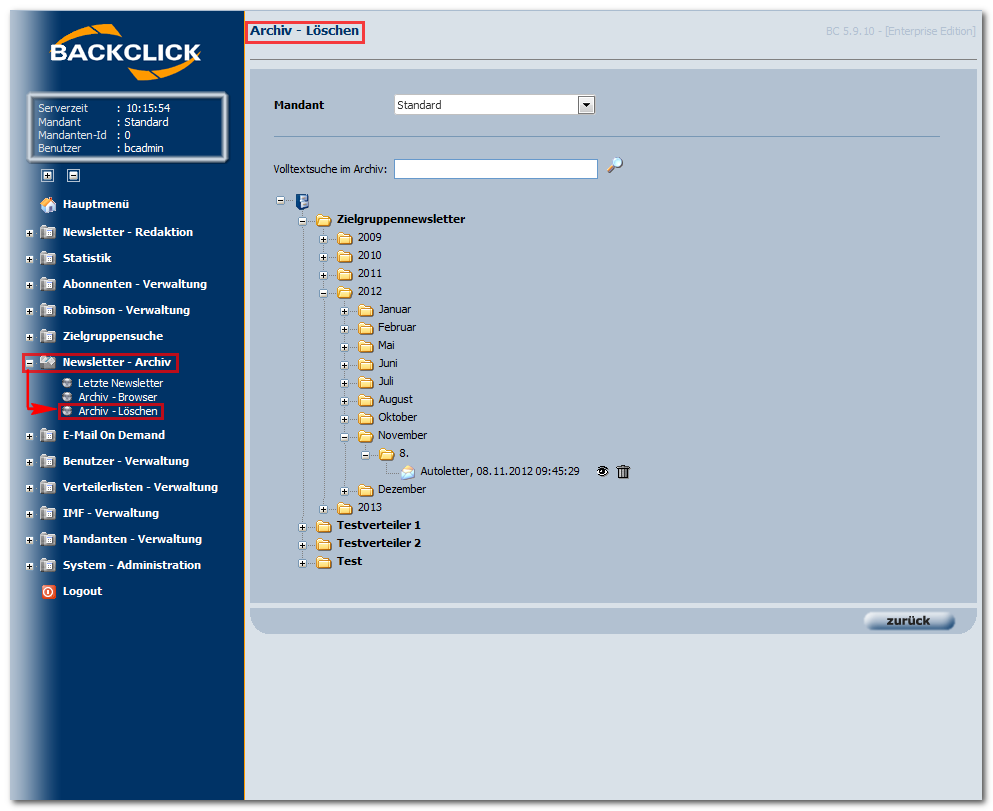Click the Hauptmenü house icon

point(48,204)
